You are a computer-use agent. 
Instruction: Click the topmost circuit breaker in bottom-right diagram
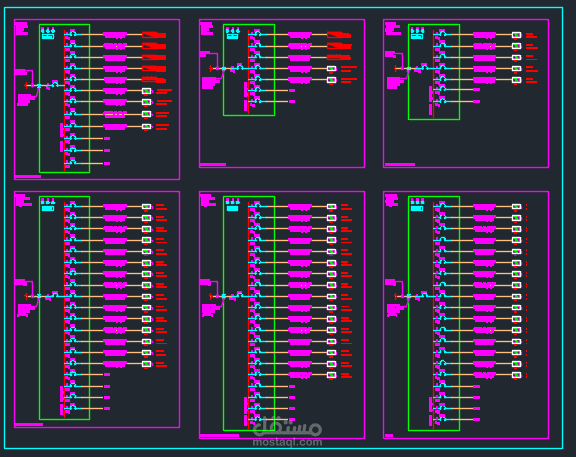[x=442, y=205]
